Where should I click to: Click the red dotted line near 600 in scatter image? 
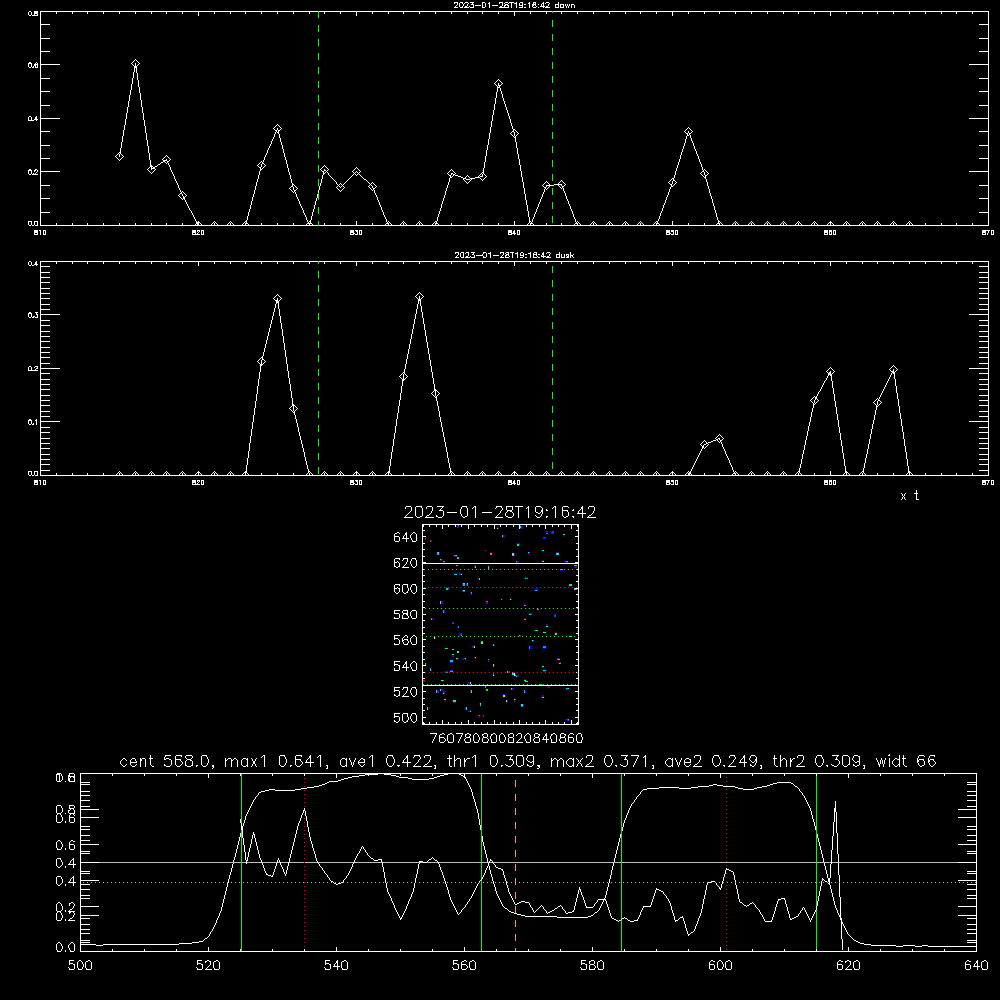pos(500,587)
